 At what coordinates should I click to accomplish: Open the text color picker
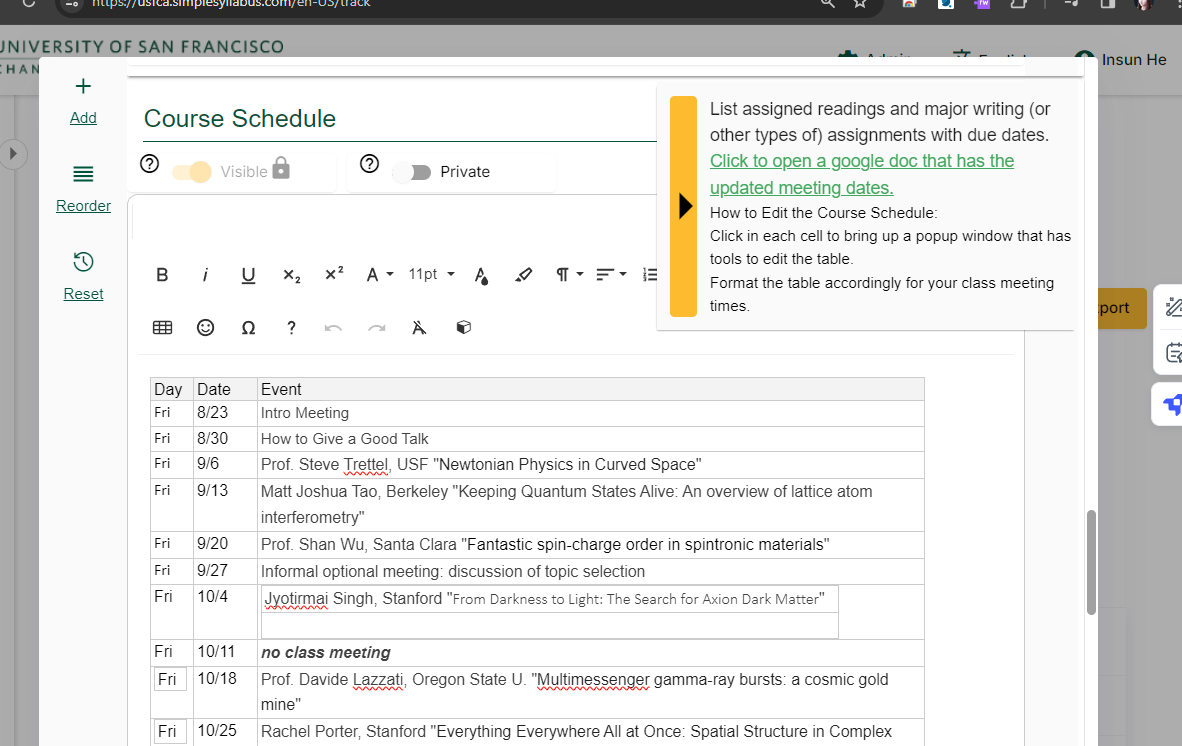(x=481, y=275)
